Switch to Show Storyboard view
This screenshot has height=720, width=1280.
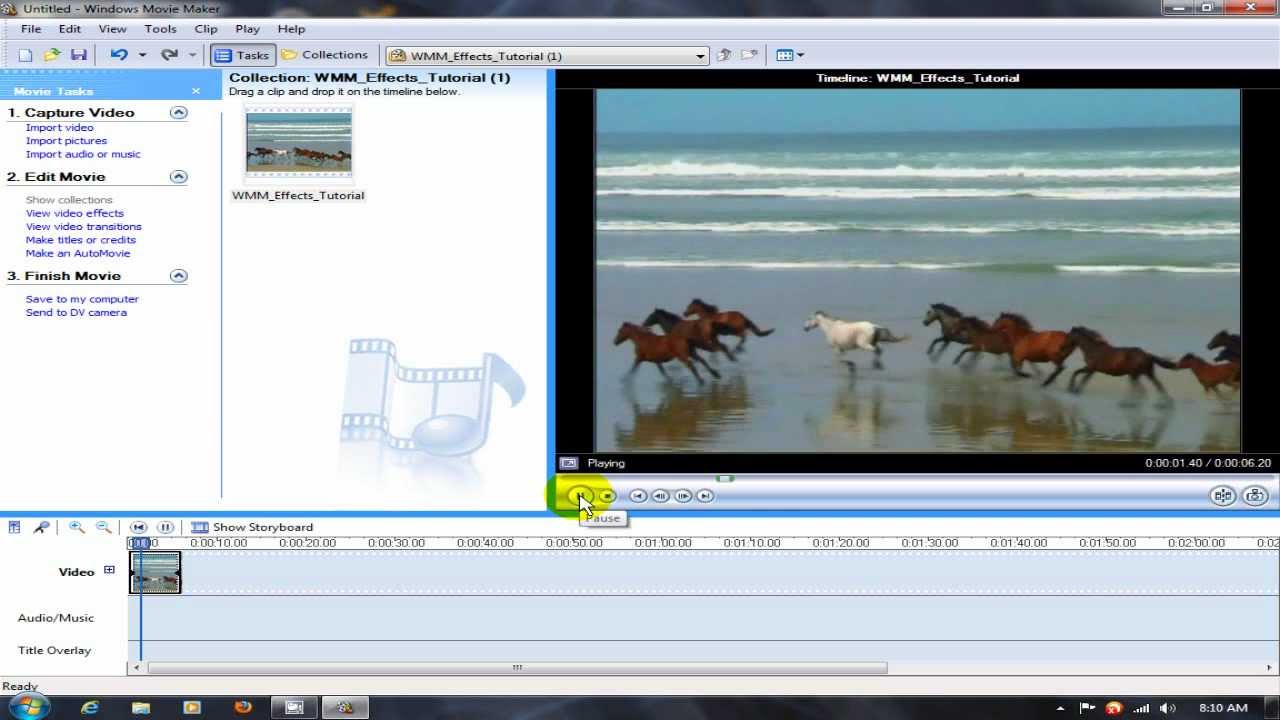[x=252, y=527]
